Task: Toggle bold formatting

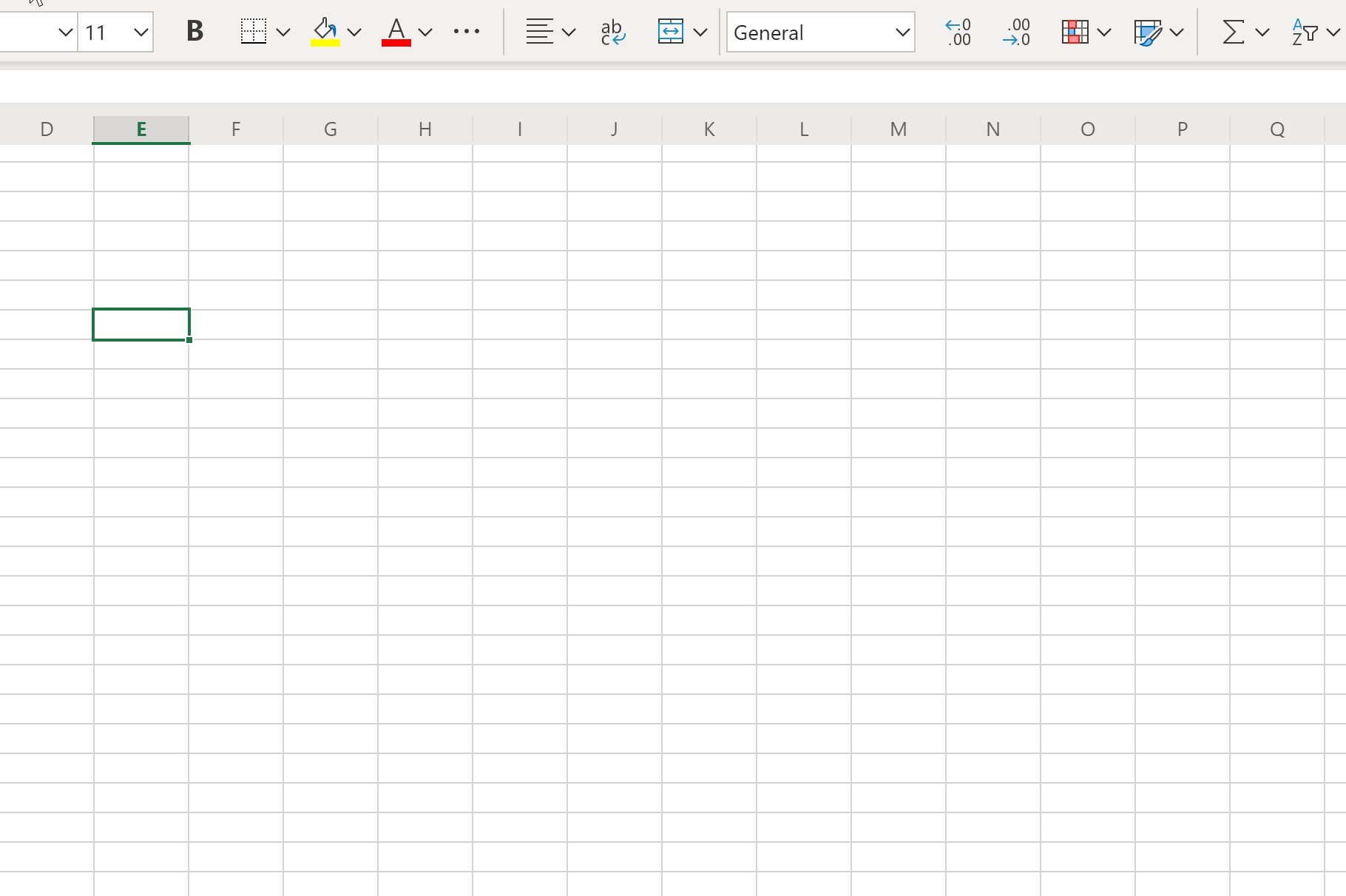Action: 195,32
